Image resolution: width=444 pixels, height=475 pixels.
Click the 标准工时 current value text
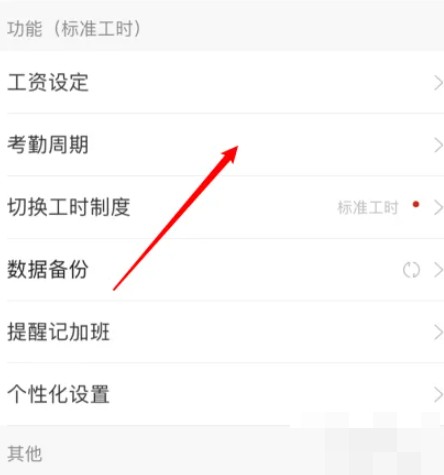tap(368, 208)
